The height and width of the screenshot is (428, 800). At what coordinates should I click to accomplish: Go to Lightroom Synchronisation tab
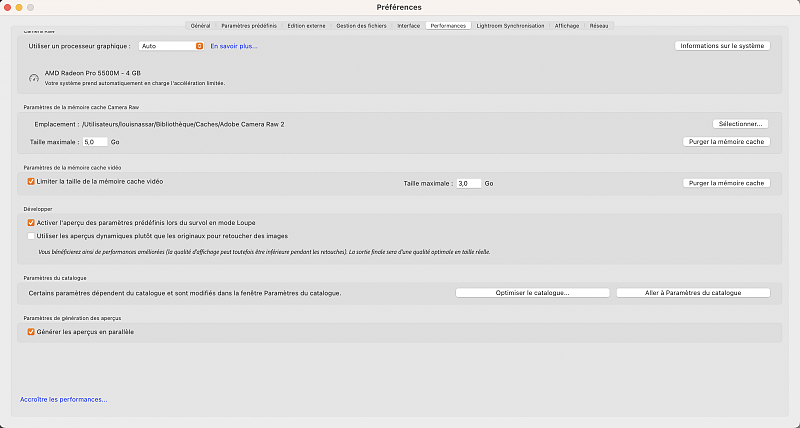click(511, 25)
